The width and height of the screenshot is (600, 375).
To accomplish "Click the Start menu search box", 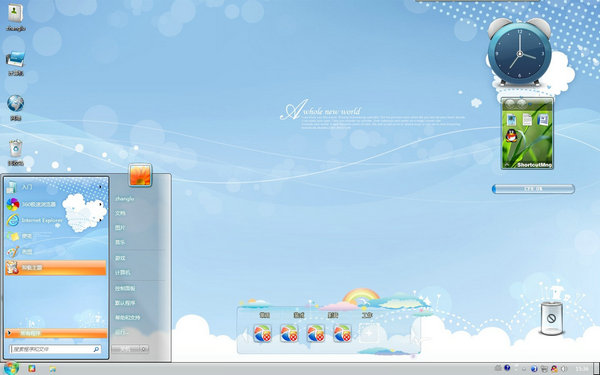I will 55,349.
